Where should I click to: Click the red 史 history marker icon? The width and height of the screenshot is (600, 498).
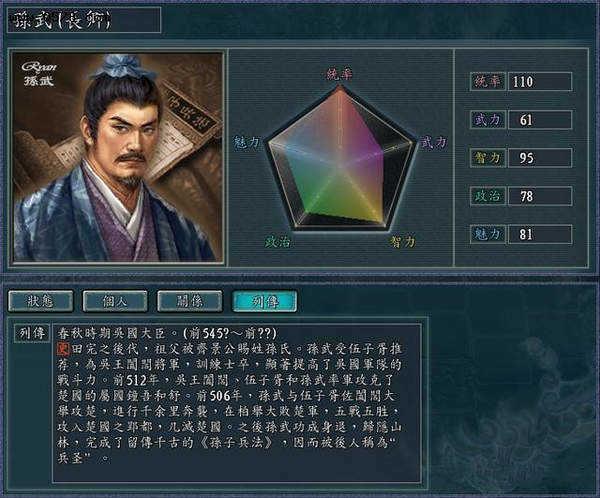pos(63,349)
